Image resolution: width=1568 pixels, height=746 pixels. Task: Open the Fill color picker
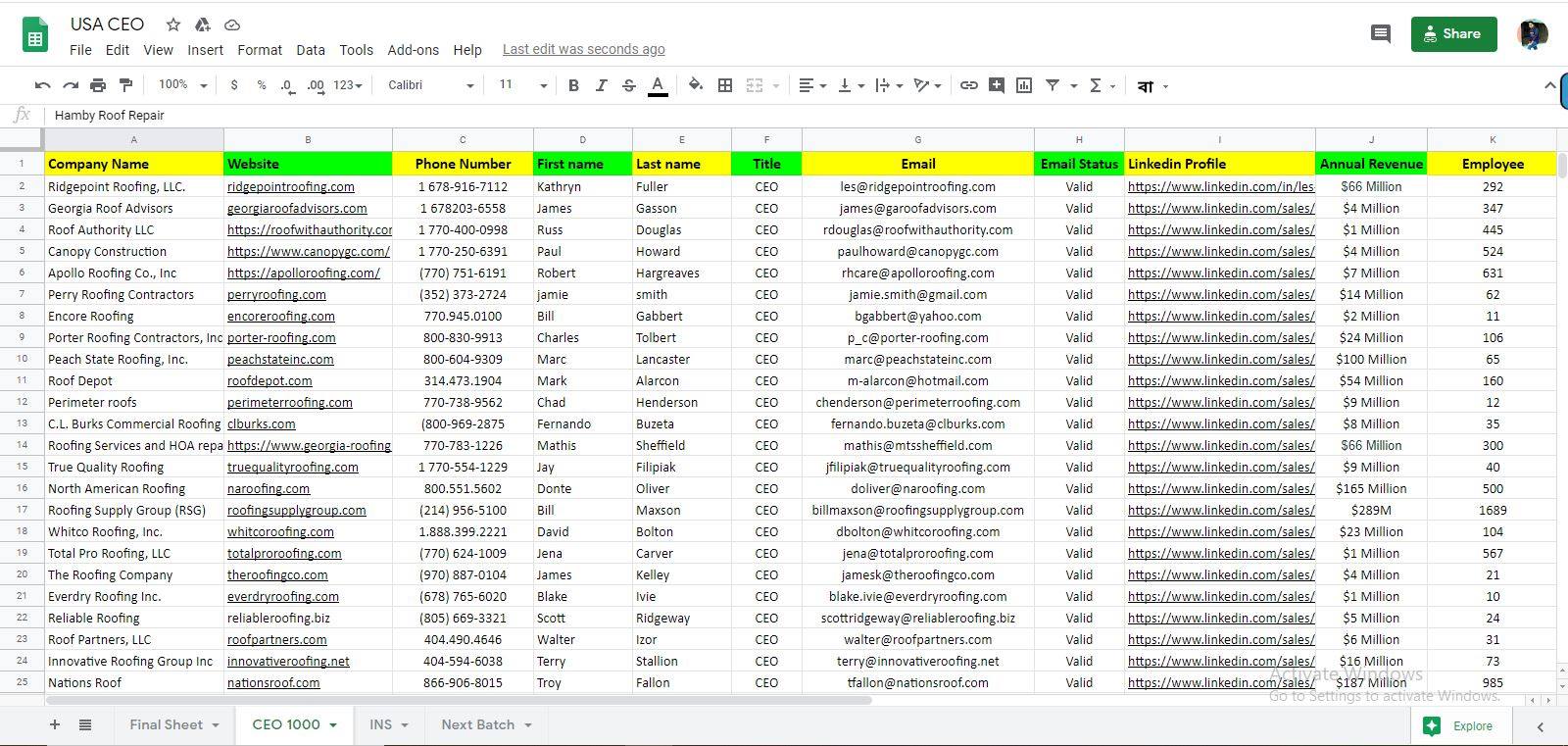pos(696,85)
